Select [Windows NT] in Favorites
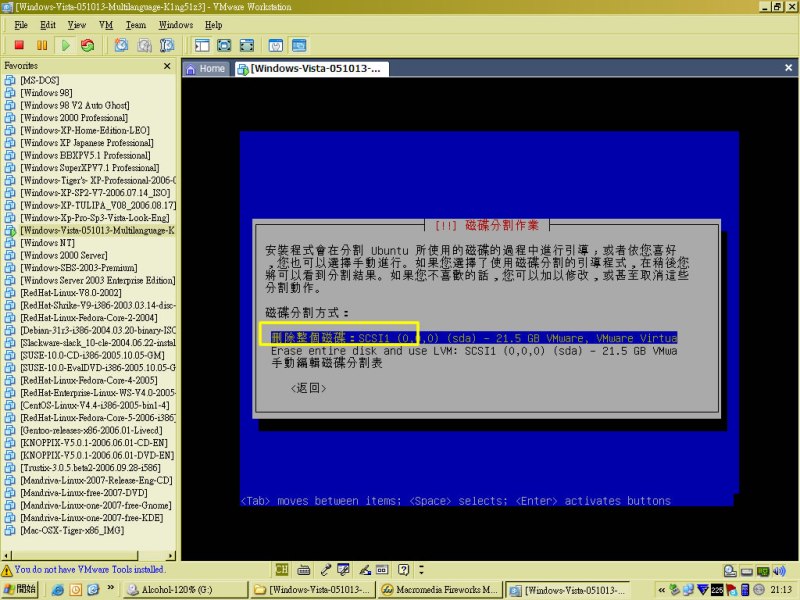 tap(47, 243)
